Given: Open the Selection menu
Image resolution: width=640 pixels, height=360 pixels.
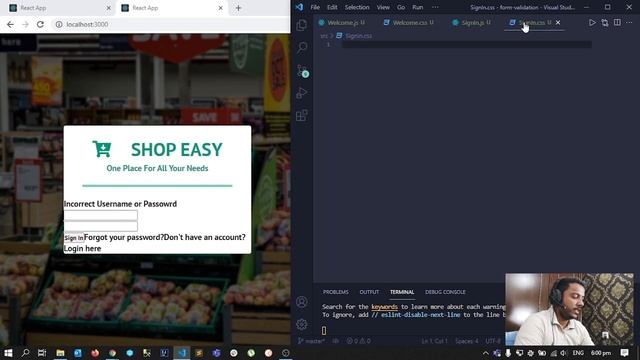Looking at the screenshot, I should coord(357,7).
